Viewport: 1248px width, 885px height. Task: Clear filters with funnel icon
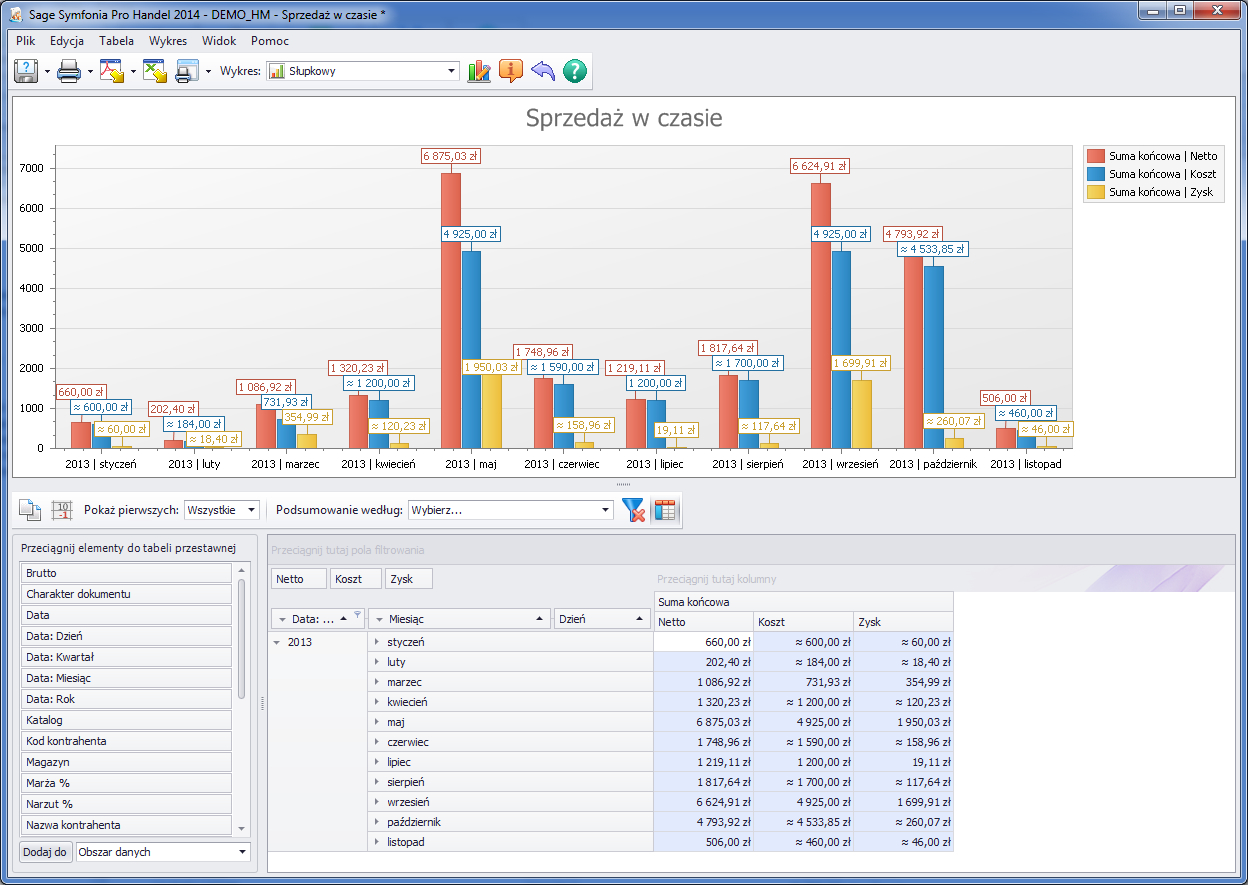coord(633,510)
